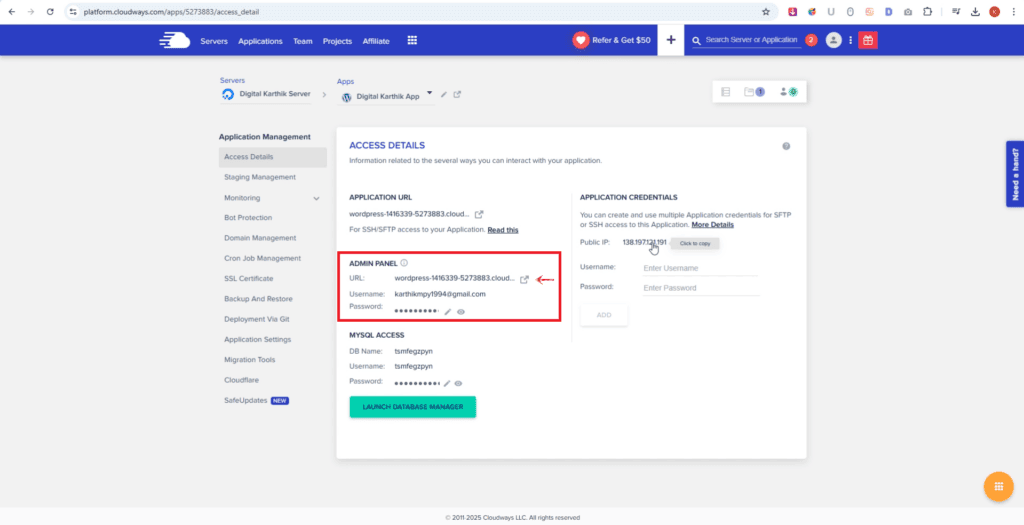Focus the Enter Password field
The height and width of the screenshot is (525, 1024).
[x=701, y=288]
